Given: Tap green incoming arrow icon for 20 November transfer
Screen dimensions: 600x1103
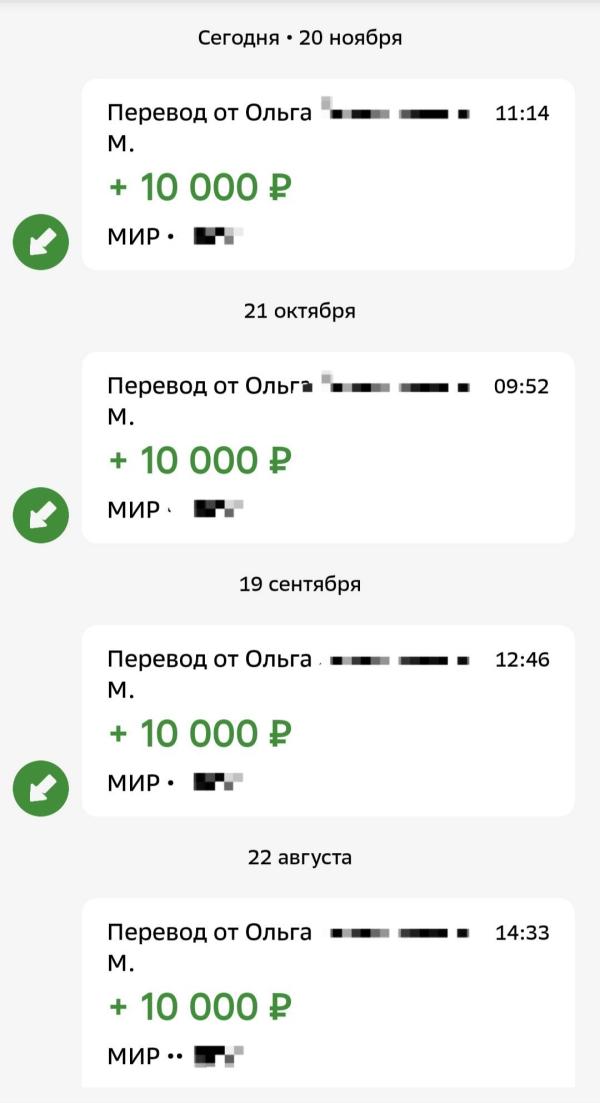Looking at the screenshot, I should point(41,241).
